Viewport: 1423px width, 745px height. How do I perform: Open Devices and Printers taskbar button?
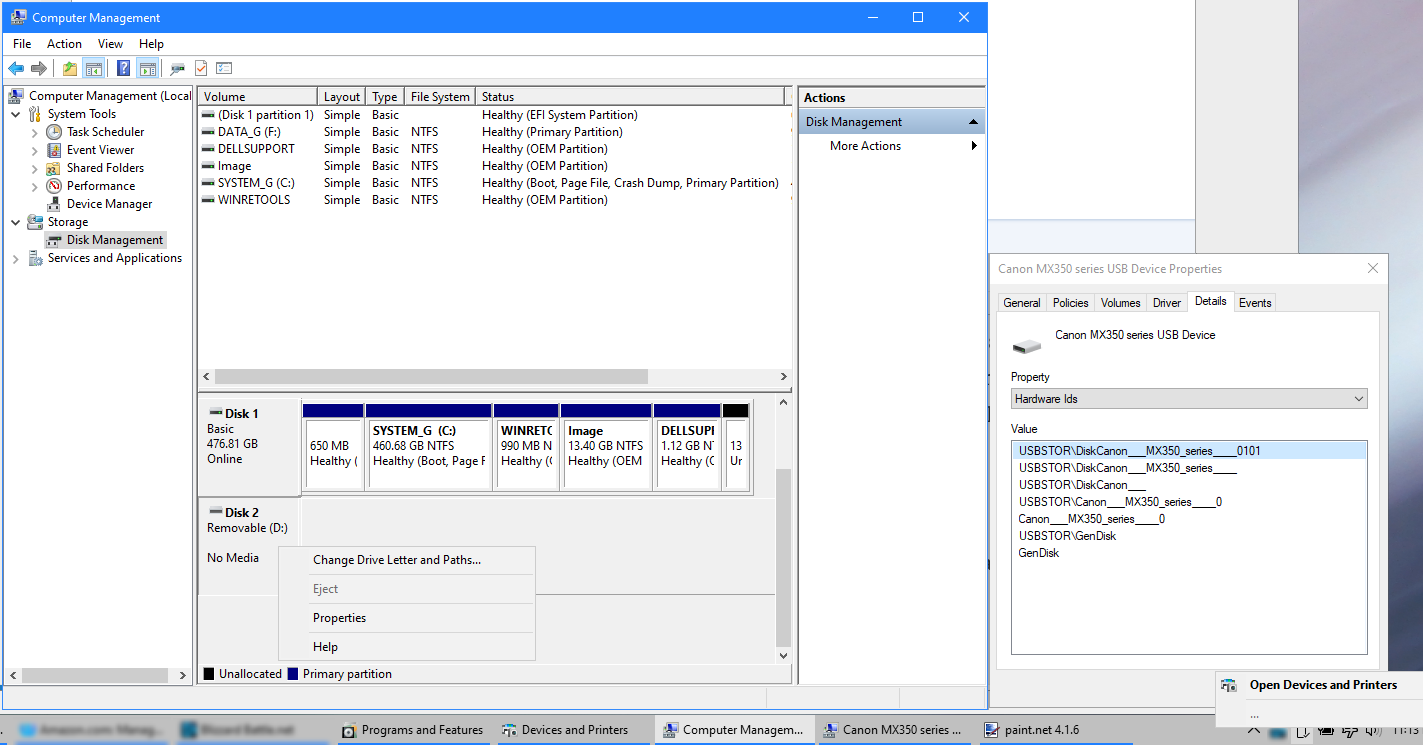coord(565,730)
